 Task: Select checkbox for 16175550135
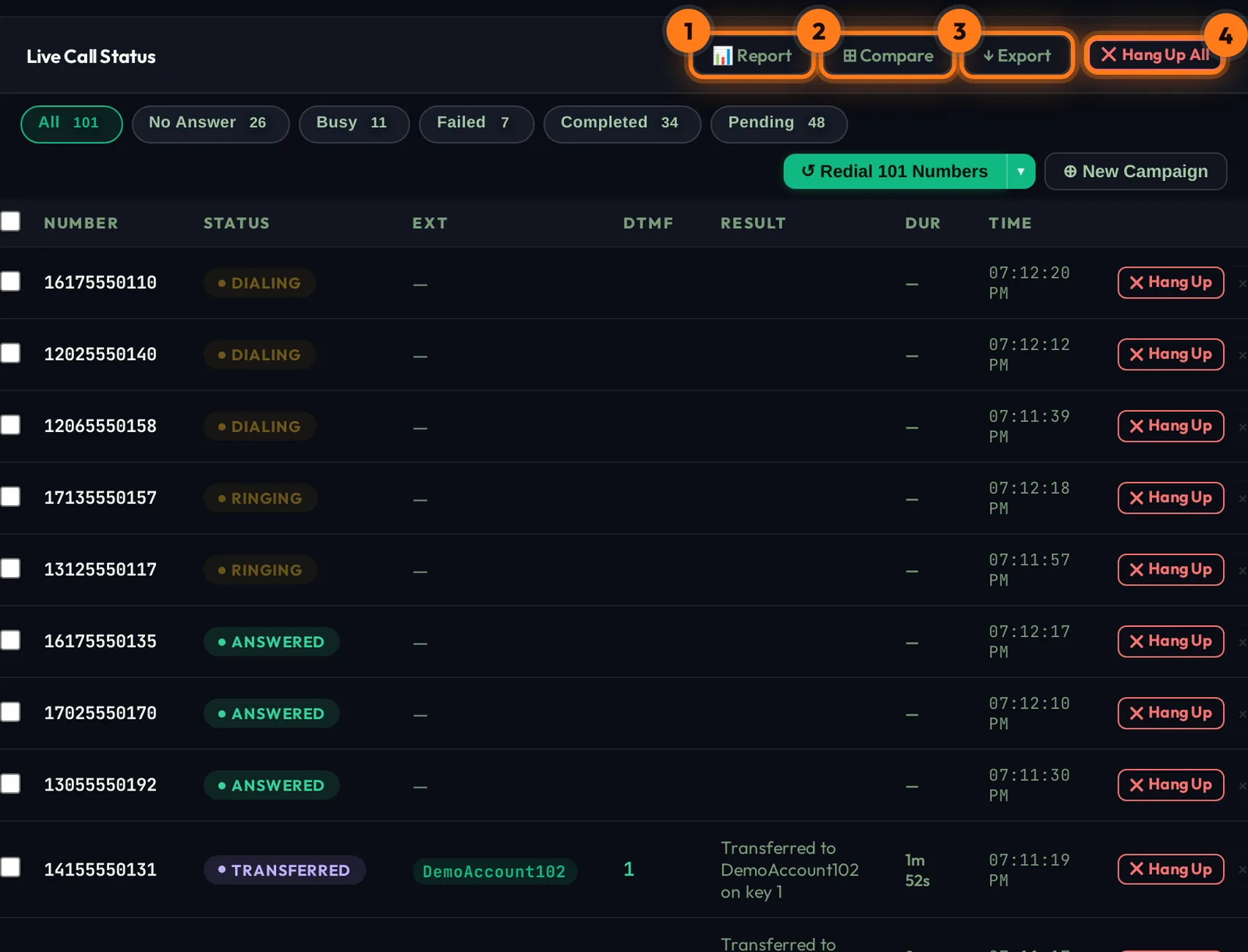(x=10, y=640)
